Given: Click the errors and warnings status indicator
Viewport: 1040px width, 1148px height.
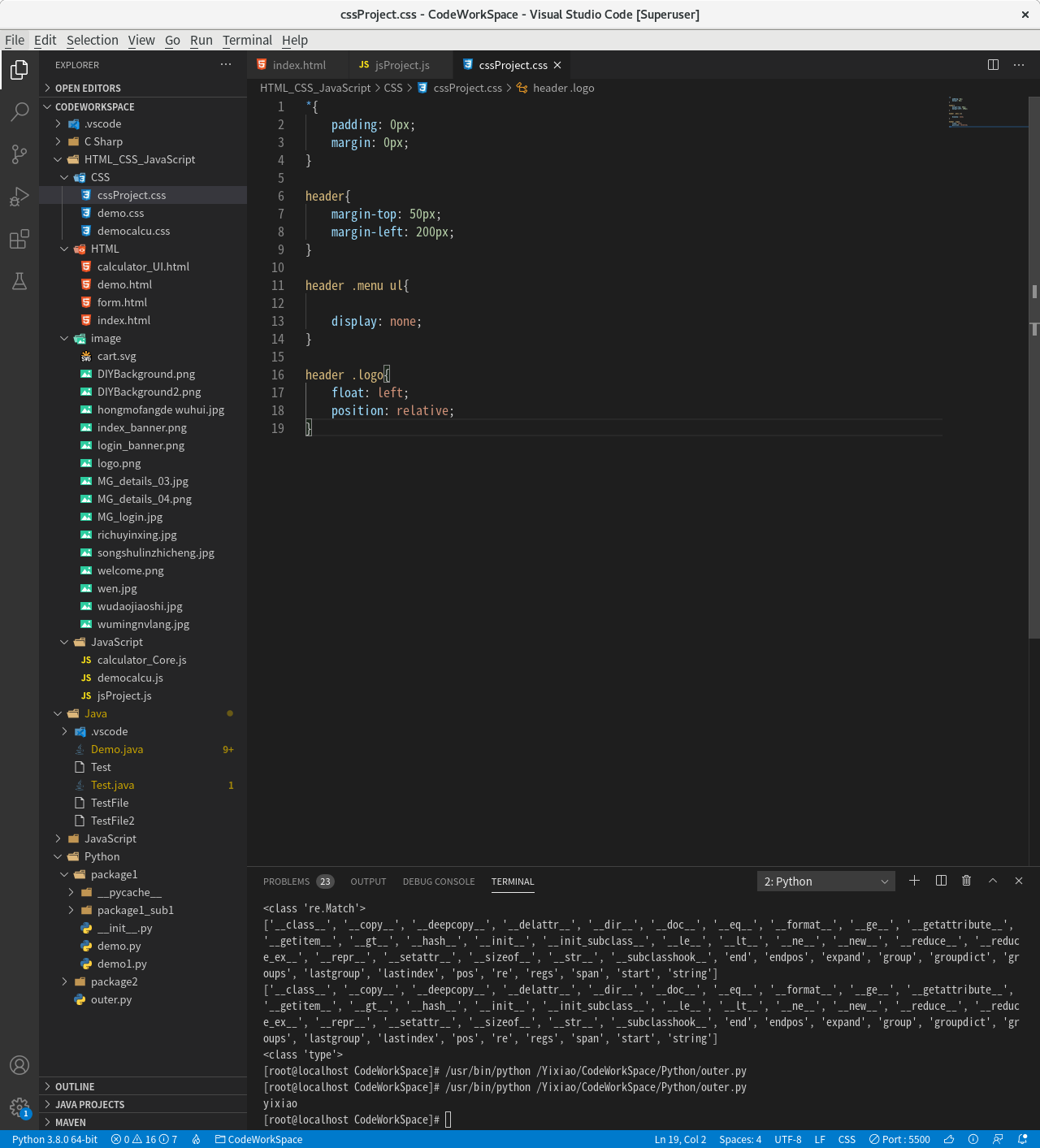Looking at the screenshot, I should coord(145,1139).
